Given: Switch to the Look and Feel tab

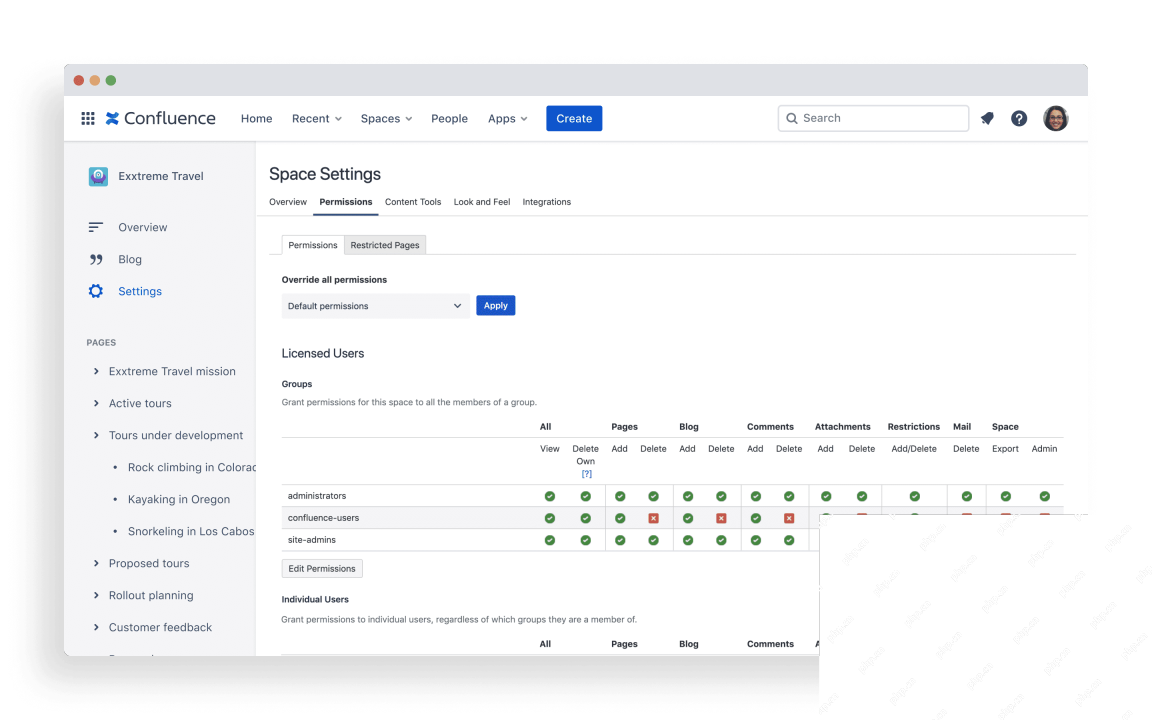Looking at the screenshot, I should point(482,202).
